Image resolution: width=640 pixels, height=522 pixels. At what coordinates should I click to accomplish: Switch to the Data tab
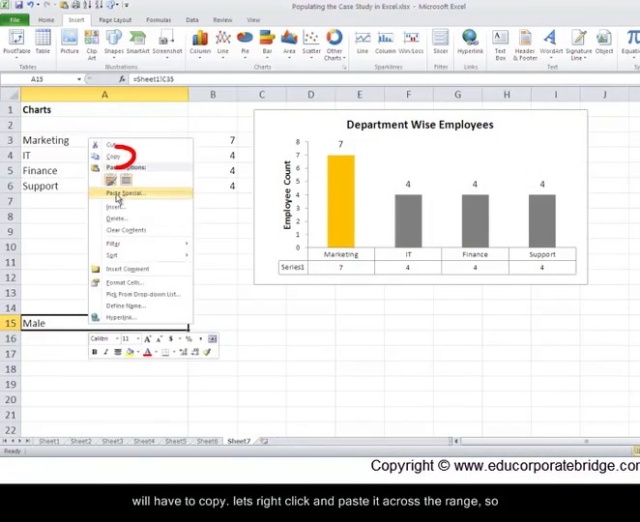point(192,20)
